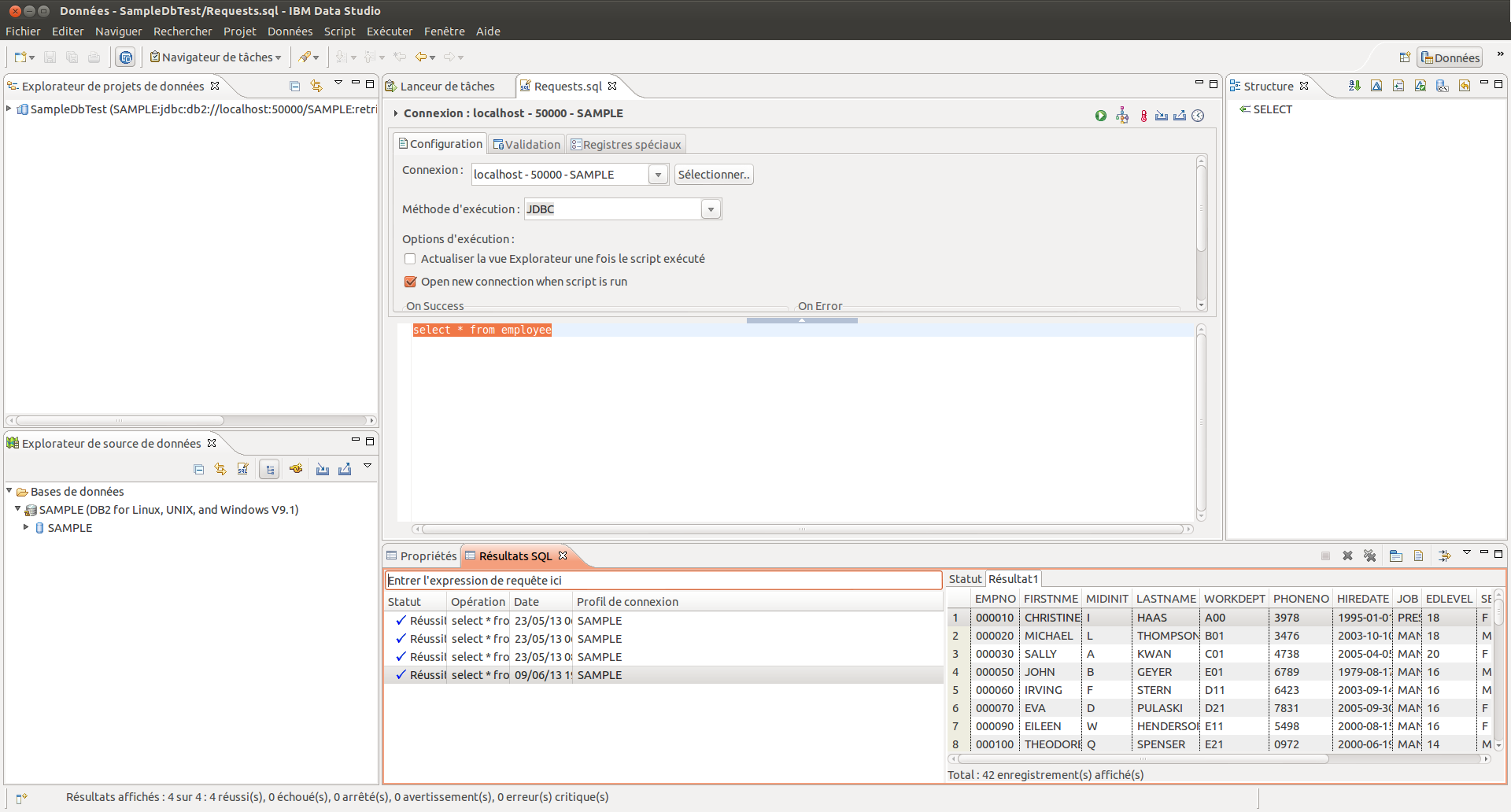Switch to the Validation tab
The image size is (1511, 812).
[x=526, y=145]
